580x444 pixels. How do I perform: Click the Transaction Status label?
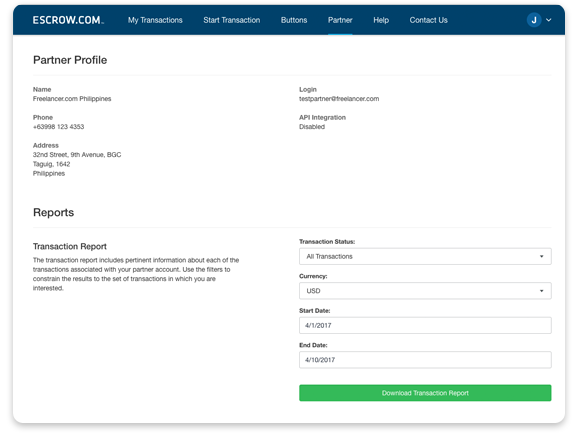(327, 242)
